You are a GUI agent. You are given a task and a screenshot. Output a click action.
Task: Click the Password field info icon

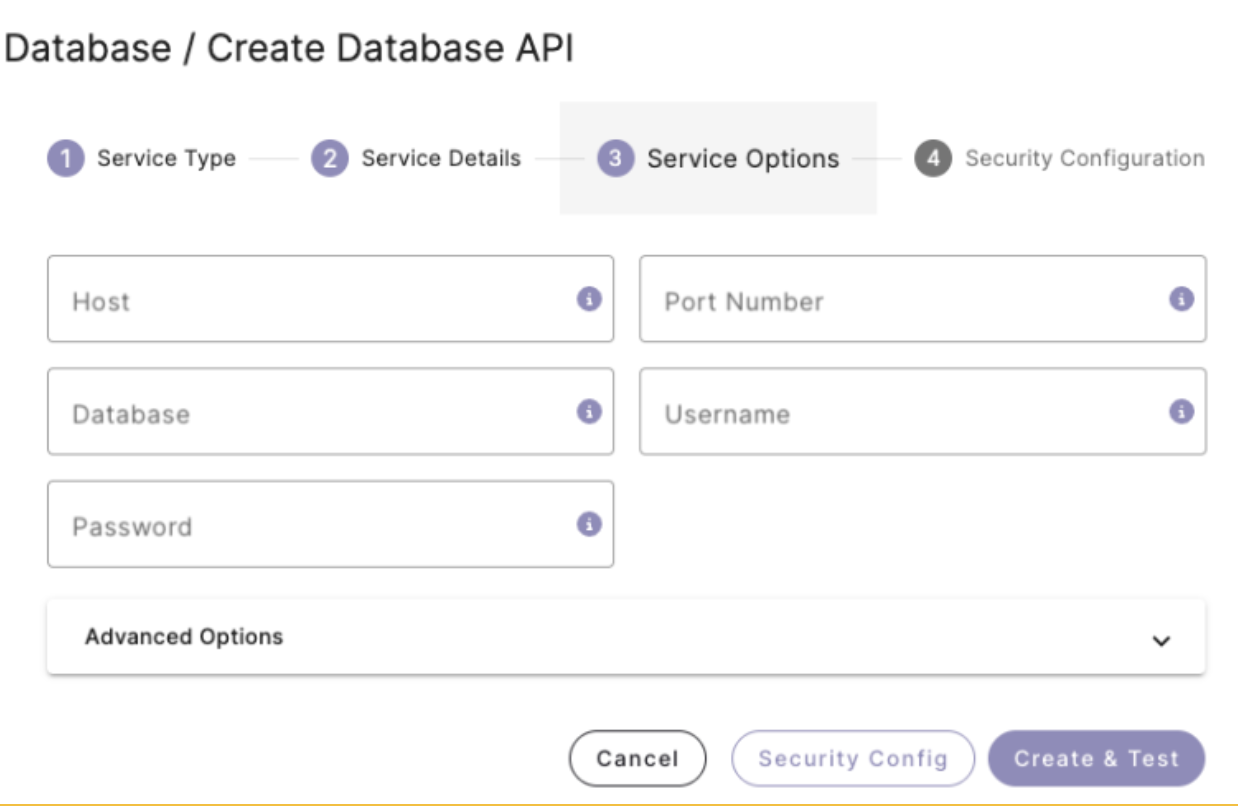click(x=589, y=524)
